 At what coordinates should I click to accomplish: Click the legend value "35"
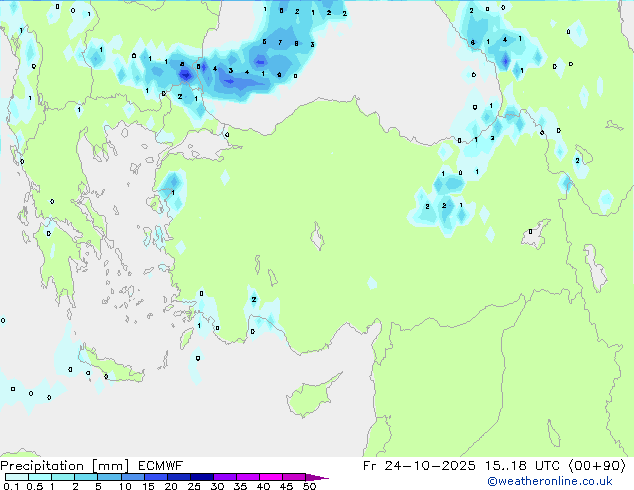(240, 486)
